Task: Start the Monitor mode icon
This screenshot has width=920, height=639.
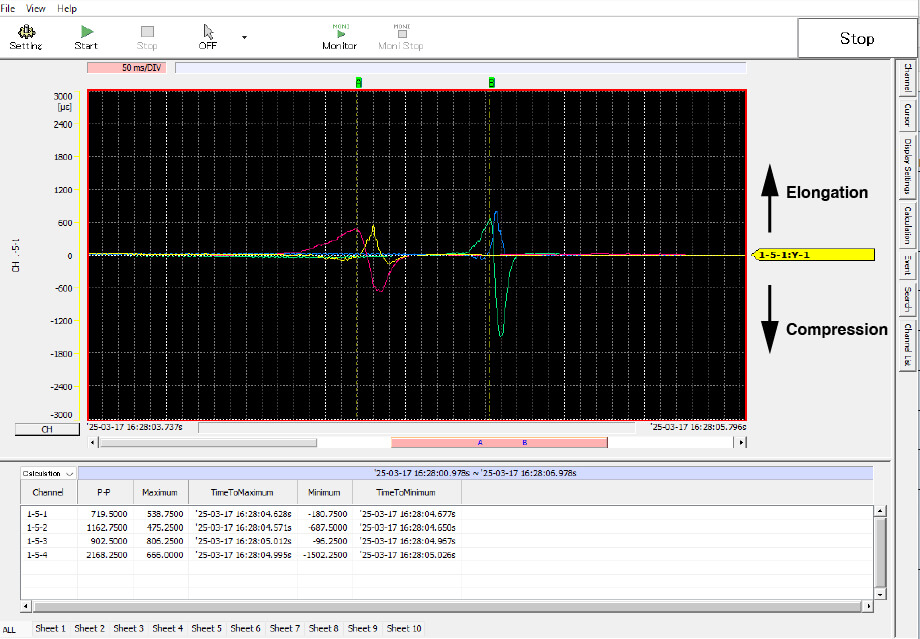Action: [339, 33]
